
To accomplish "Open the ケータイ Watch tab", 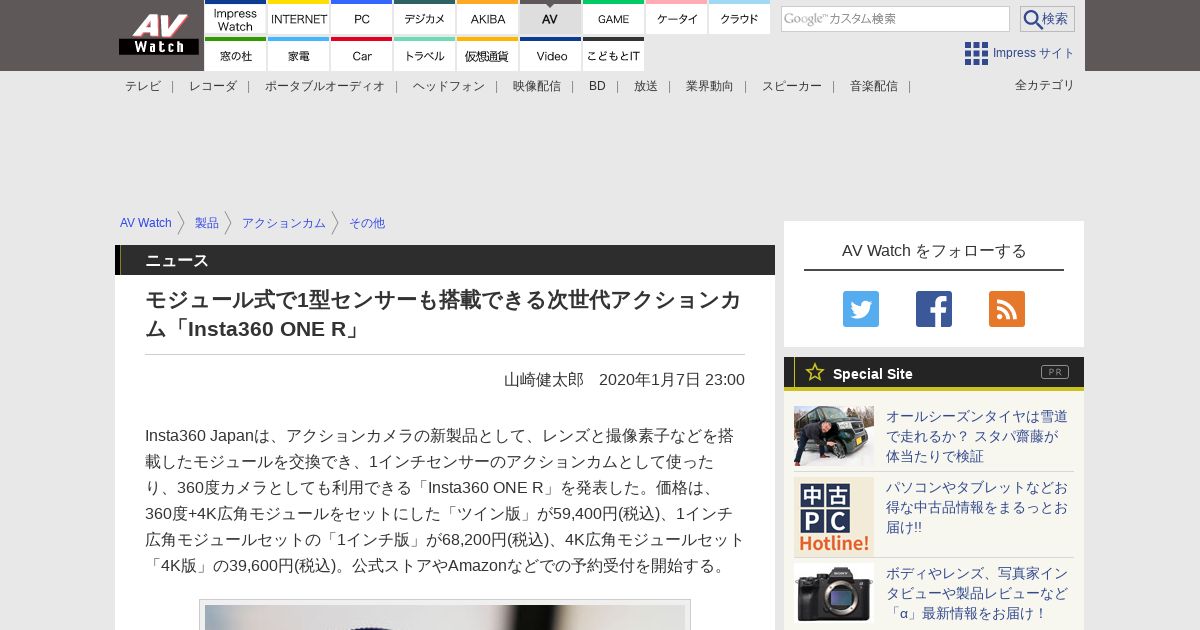I will point(677,17).
